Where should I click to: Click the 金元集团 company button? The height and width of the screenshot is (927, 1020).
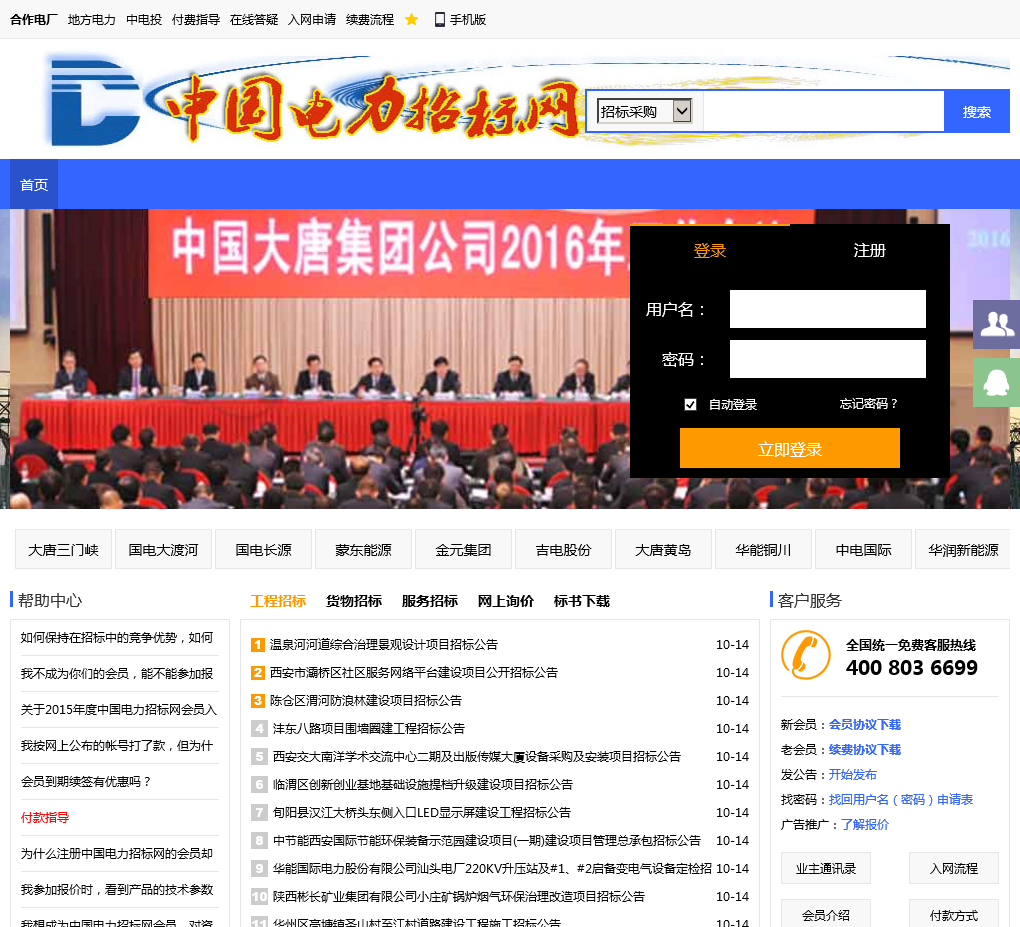pyautogui.click(x=463, y=550)
